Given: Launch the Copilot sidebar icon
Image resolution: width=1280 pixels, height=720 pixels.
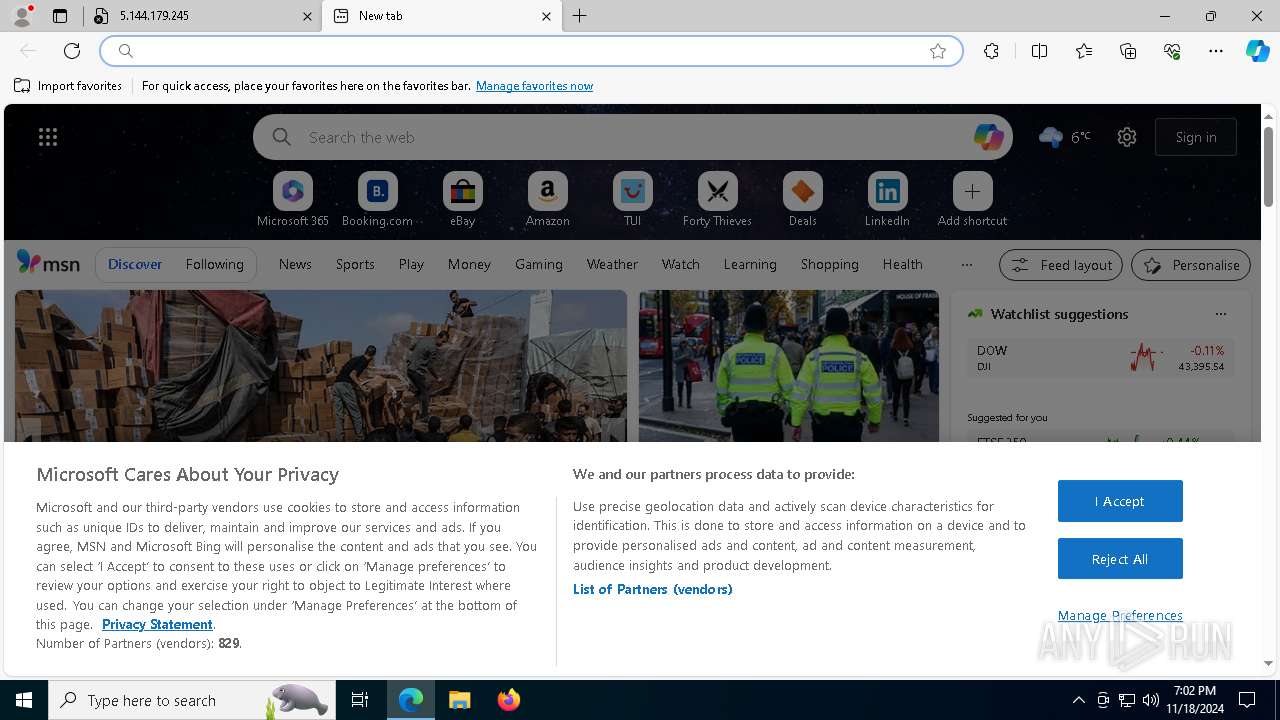Looking at the screenshot, I should click(1257, 51).
